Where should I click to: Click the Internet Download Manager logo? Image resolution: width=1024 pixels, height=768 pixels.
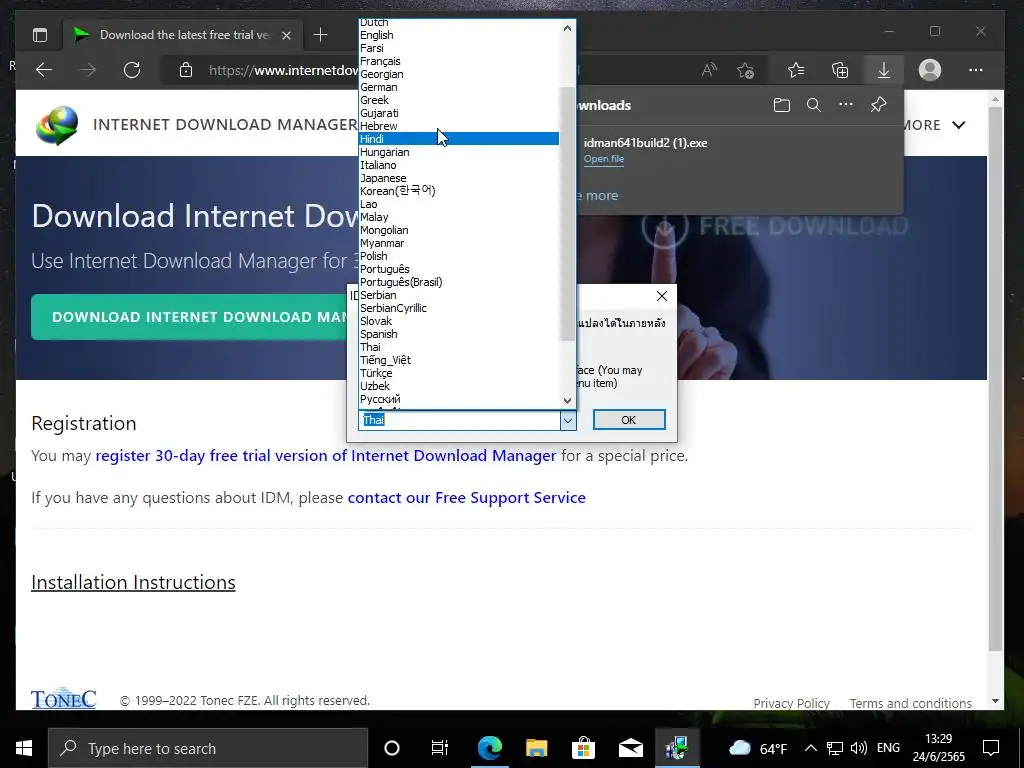pos(57,125)
